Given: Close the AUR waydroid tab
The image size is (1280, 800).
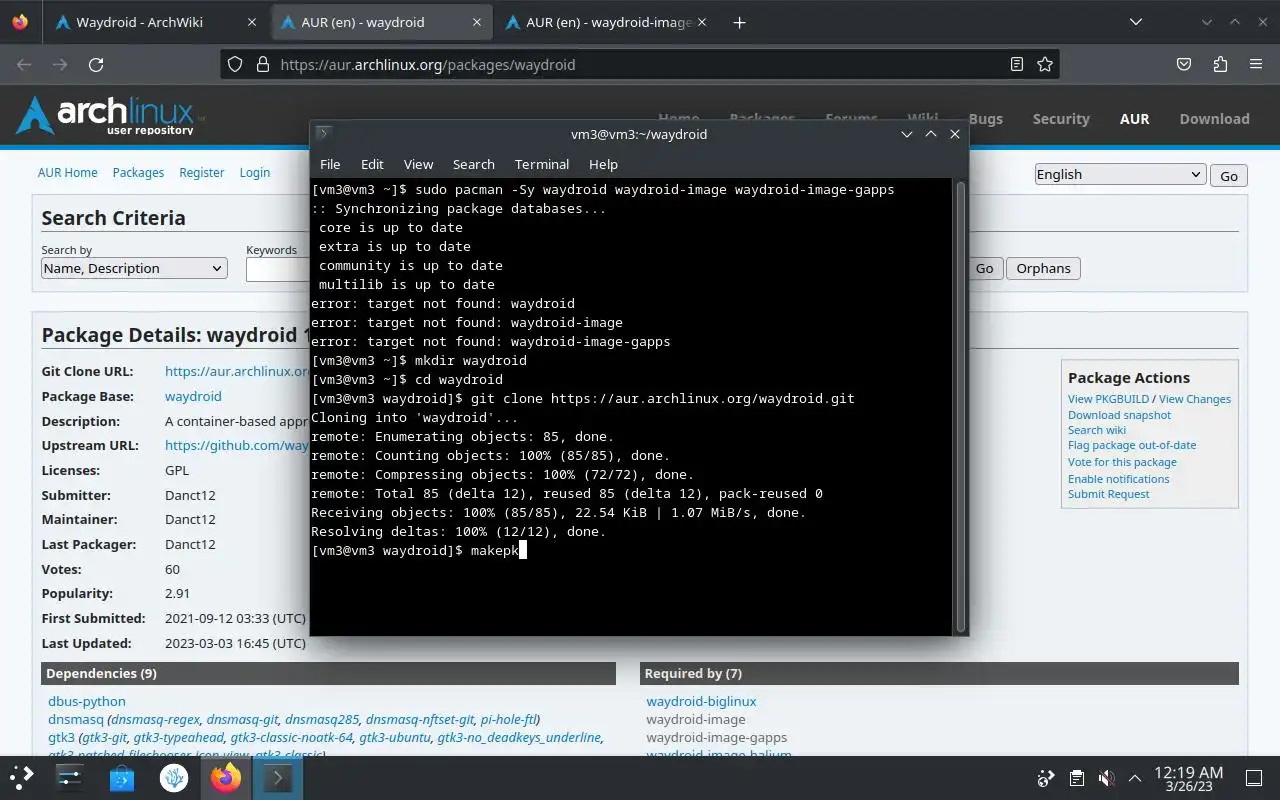Looking at the screenshot, I should [x=477, y=22].
